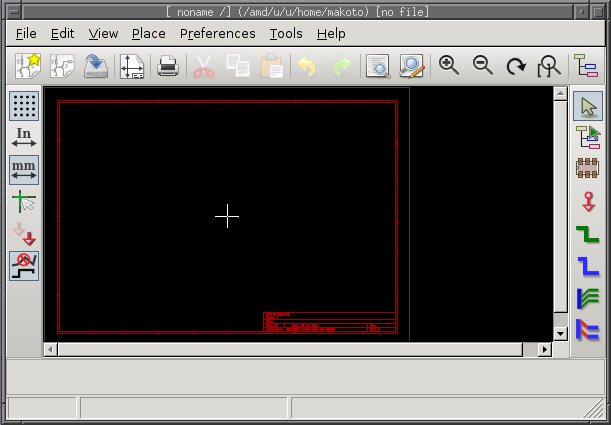Click the Zoom in magnifier icon
Screen dimensions: 611x425
[449, 66]
